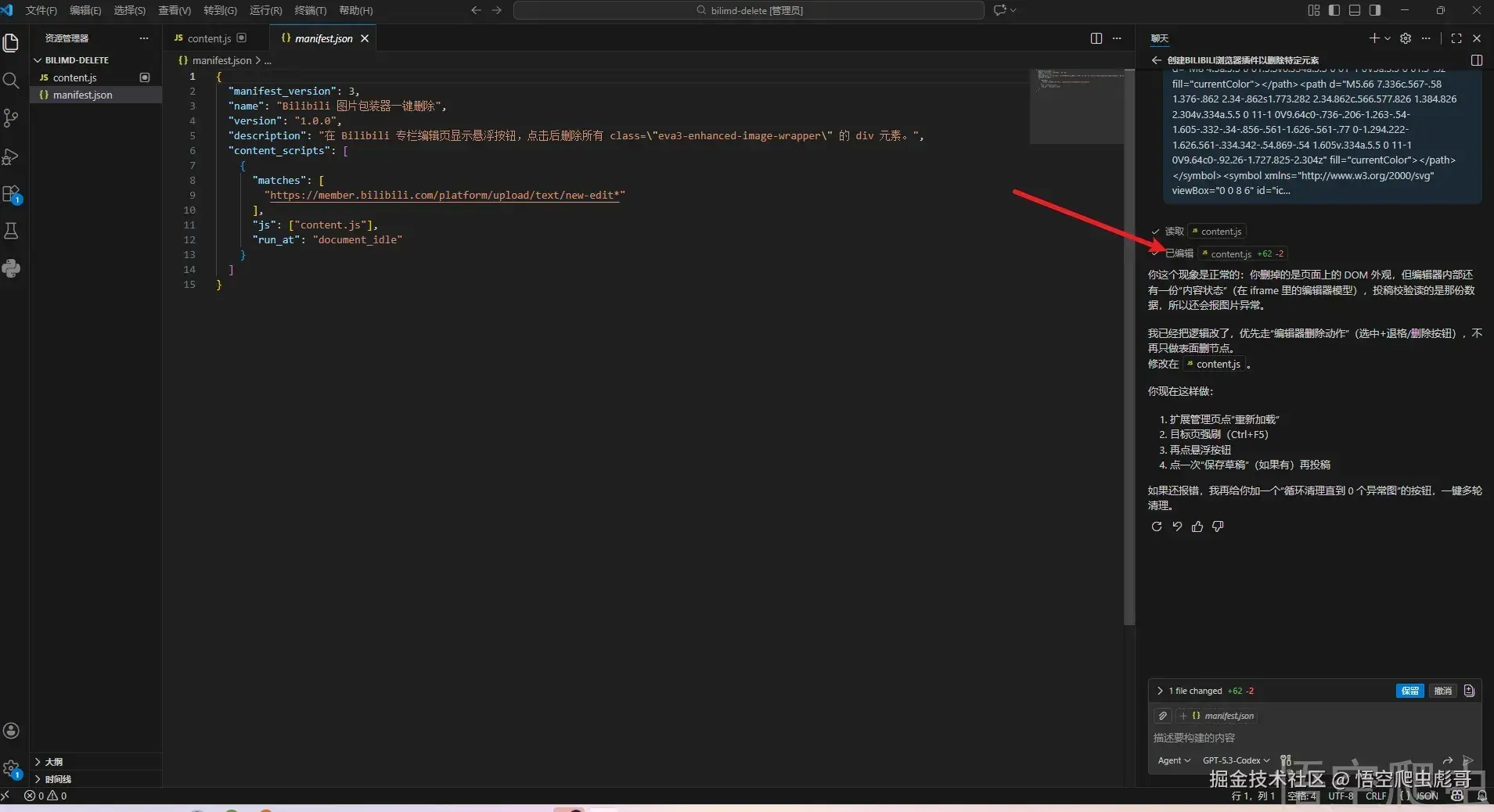Open the 终端(T) menu
Viewport: 1494px width, 812px height.
311,10
